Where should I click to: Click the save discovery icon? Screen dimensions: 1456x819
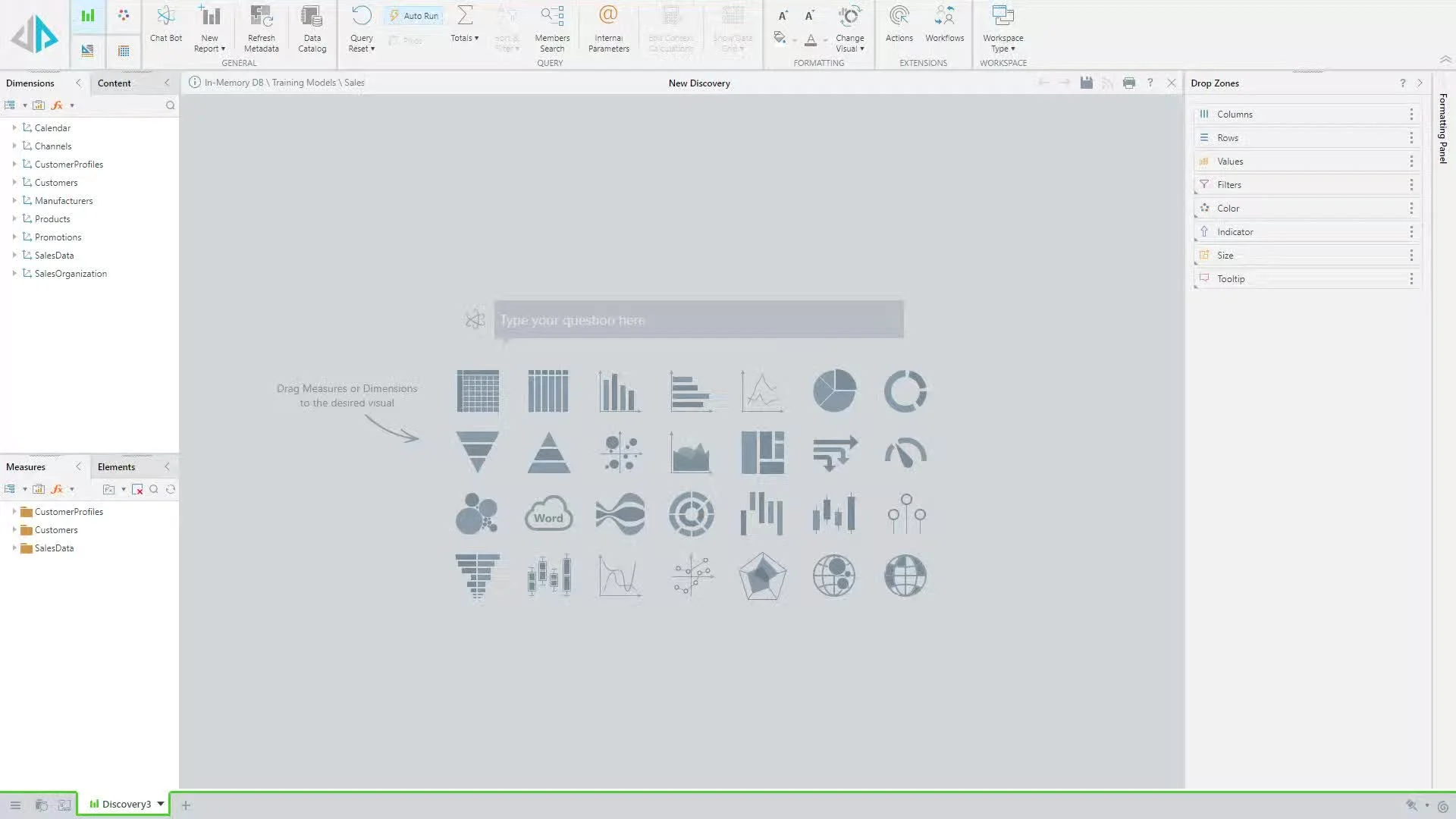tap(1087, 83)
